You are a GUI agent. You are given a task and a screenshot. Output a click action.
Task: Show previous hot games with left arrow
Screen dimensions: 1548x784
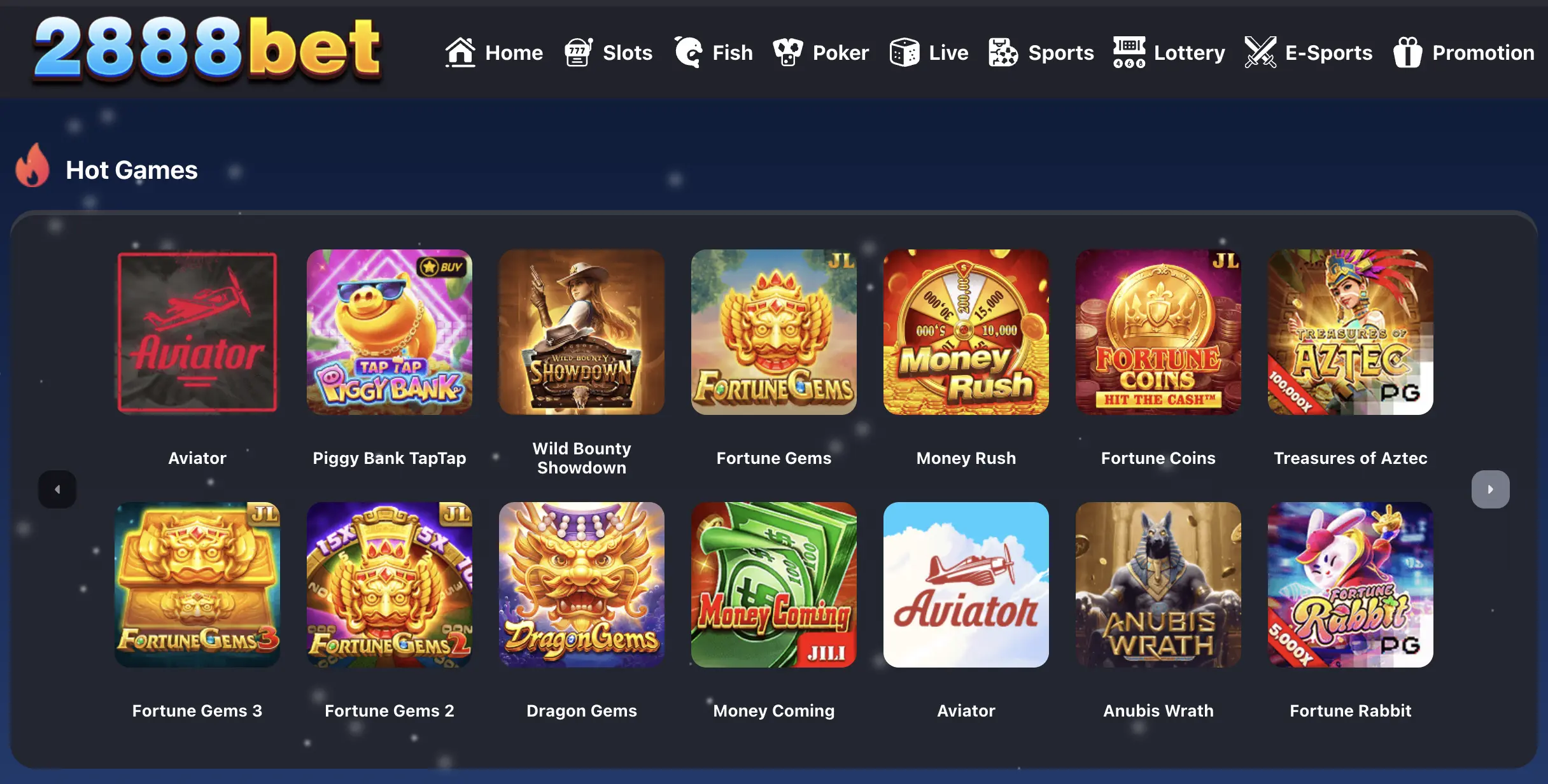[57, 489]
